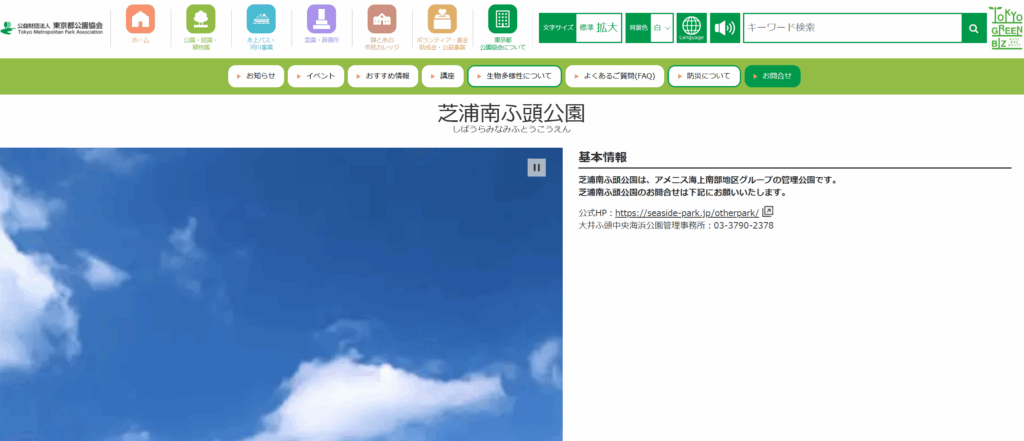Click the Home (ホーム) icon

(x=141, y=20)
